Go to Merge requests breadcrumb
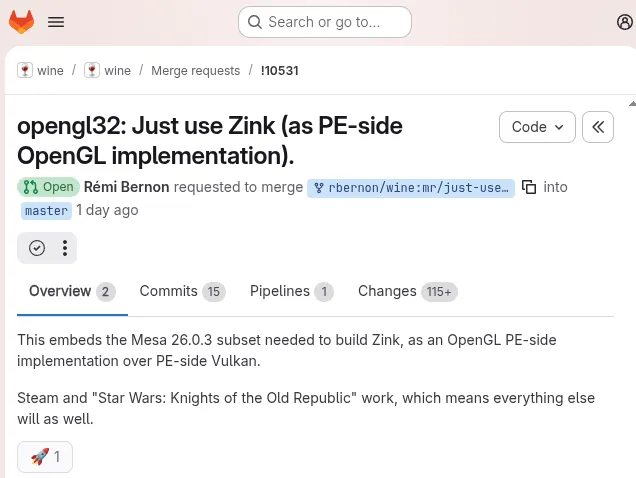636x478 pixels. pyautogui.click(x=195, y=70)
